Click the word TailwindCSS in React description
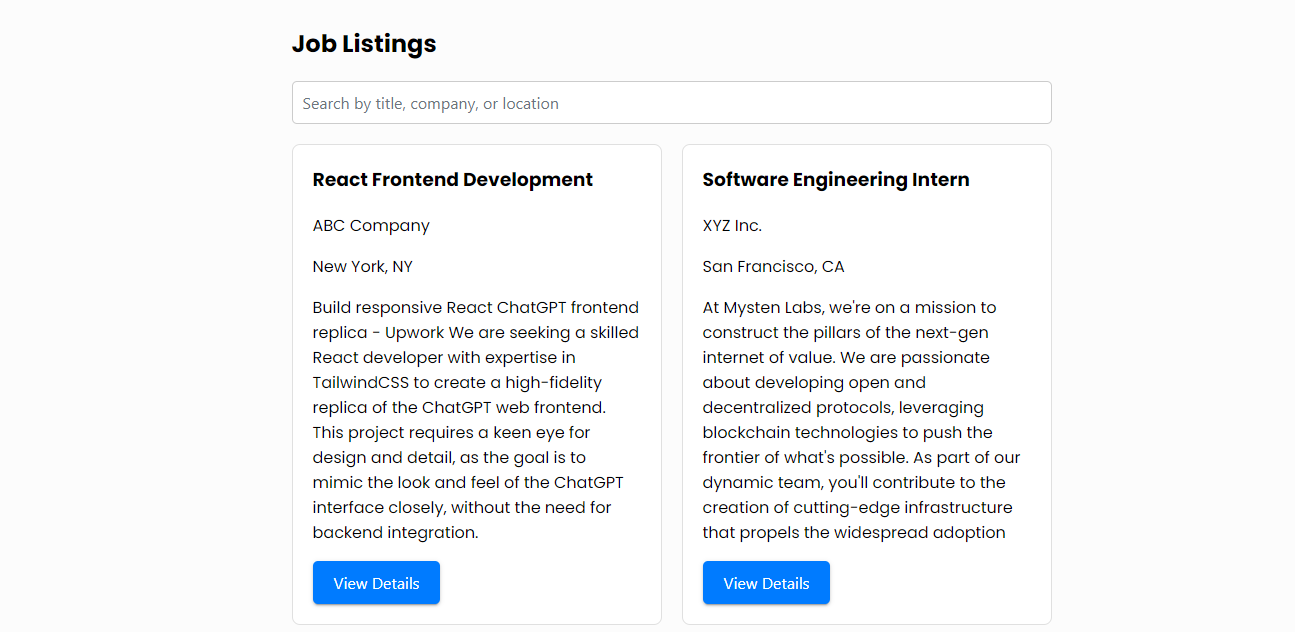Image resolution: width=1295 pixels, height=632 pixels. click(360, 383)
